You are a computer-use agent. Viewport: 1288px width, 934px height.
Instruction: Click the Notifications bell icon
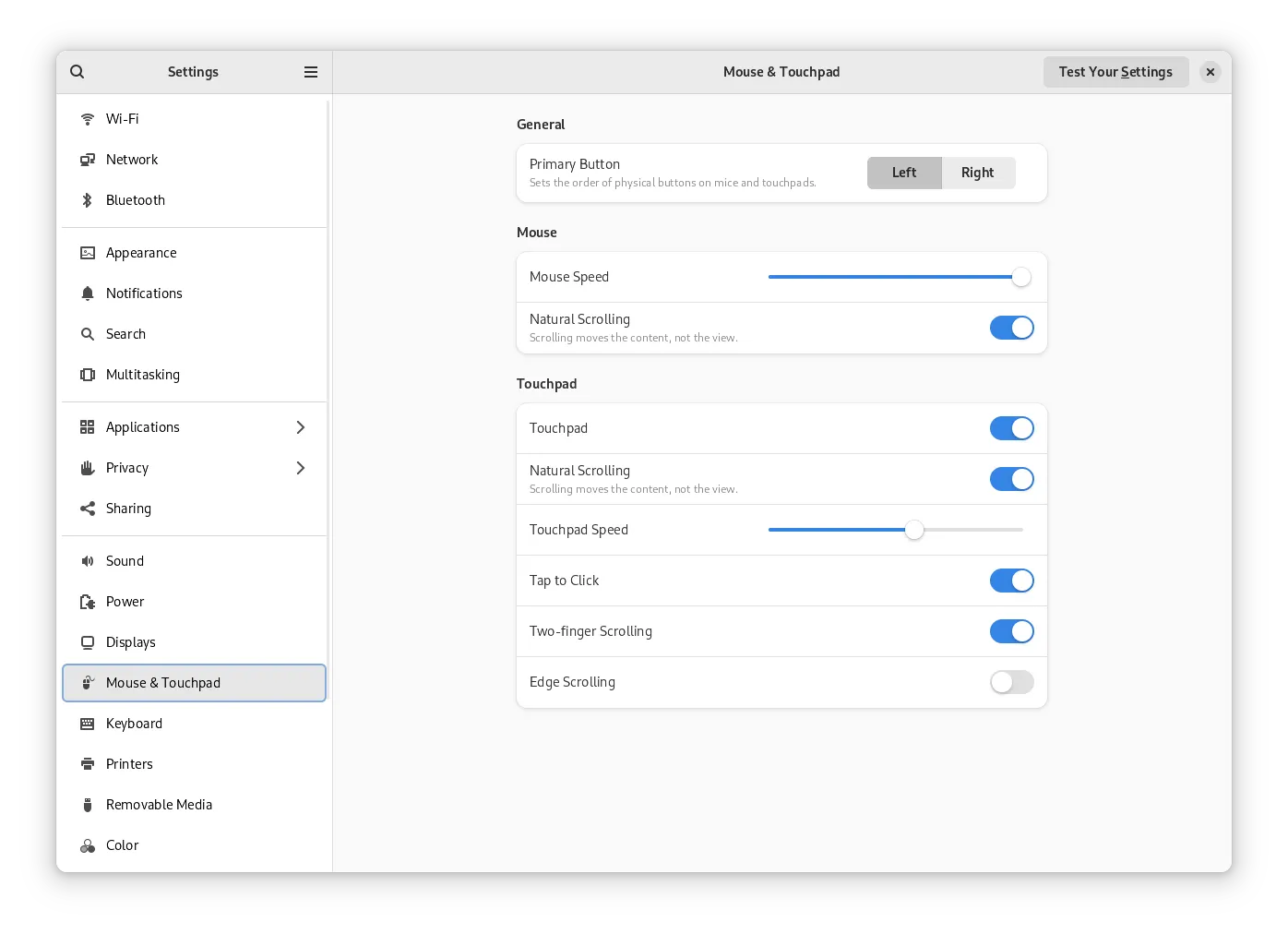pos(88,293)
